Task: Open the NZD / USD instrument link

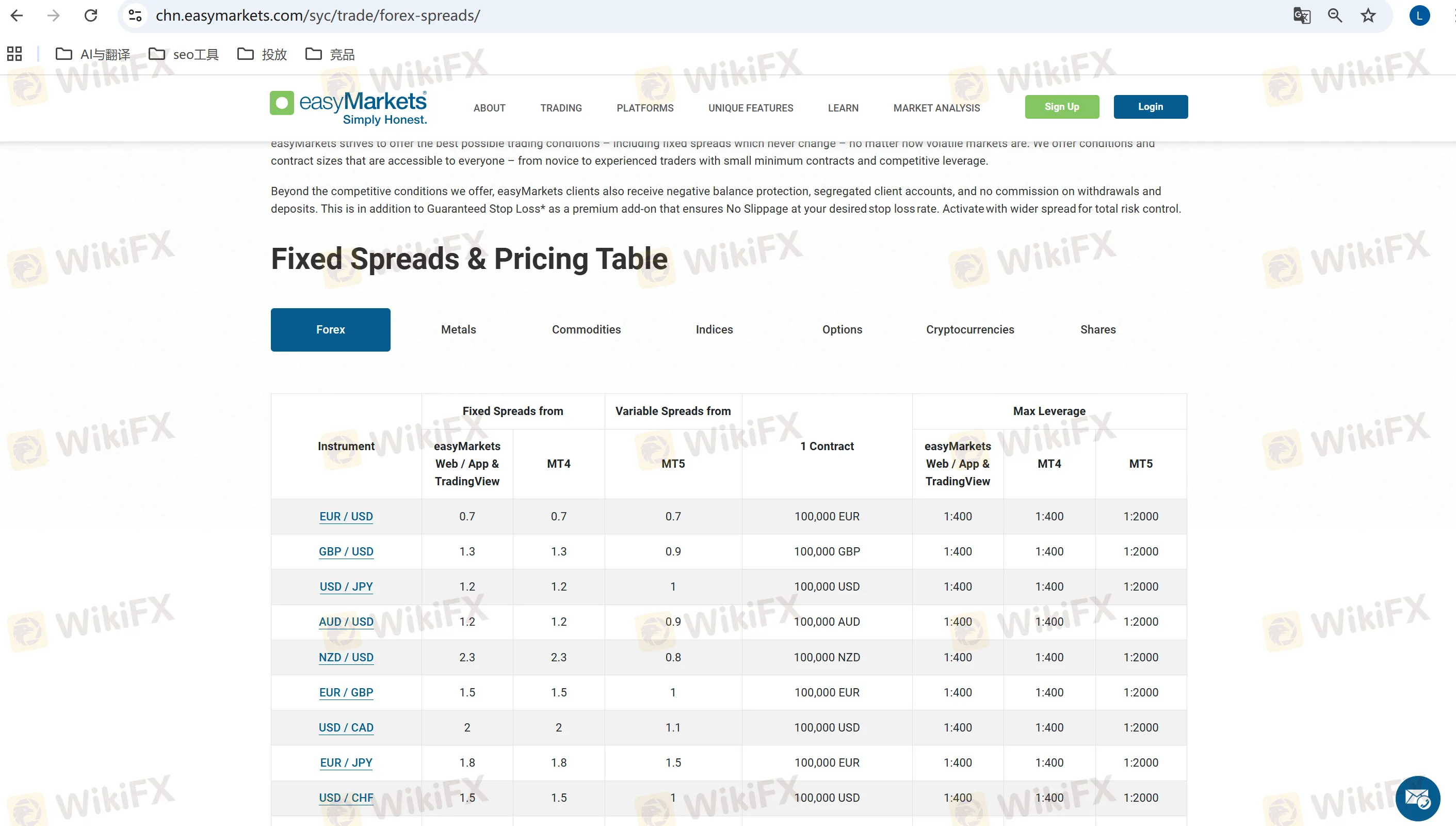Action: click(346, 658)
